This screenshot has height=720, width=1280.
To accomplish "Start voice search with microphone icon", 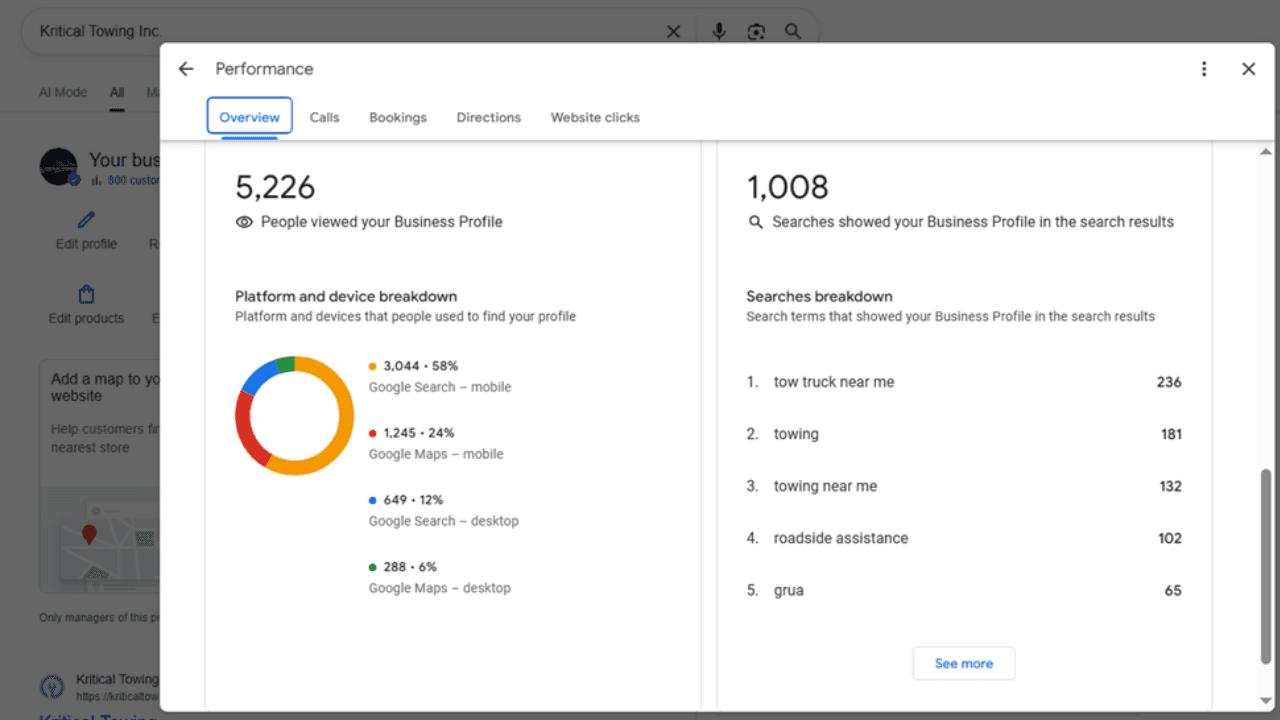I will click(x=718, y=32).
